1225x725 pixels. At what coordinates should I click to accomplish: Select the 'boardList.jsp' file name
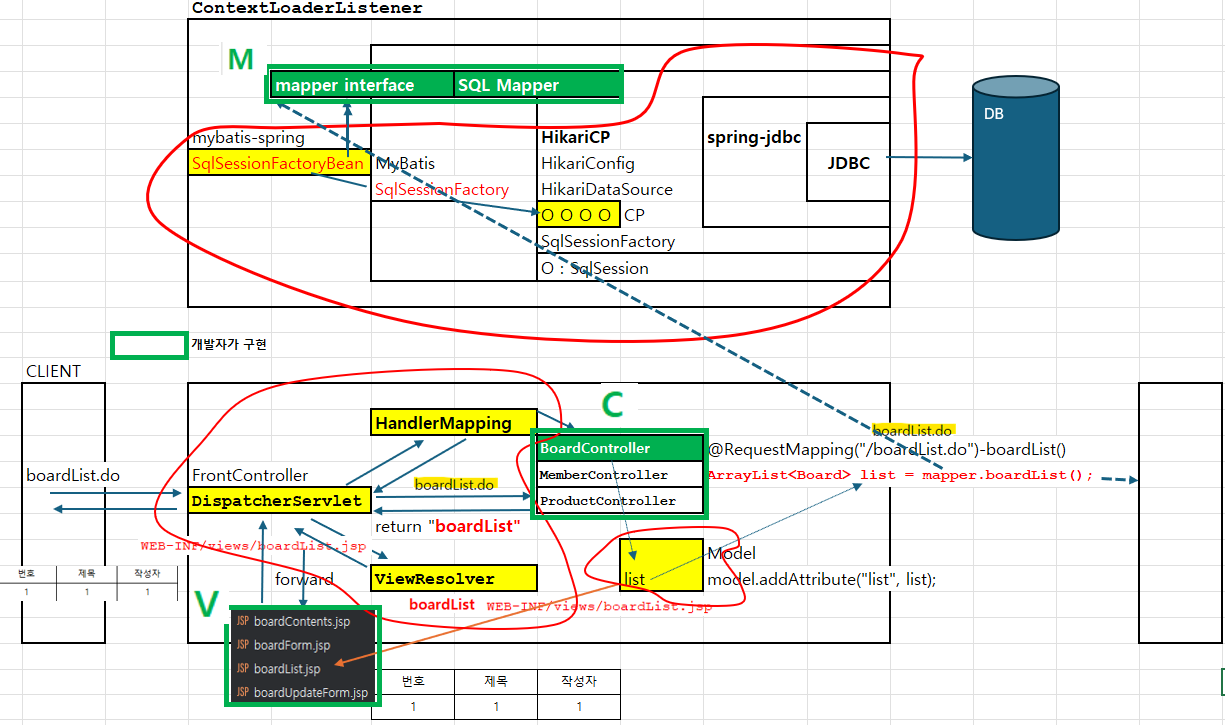point(287,669)
